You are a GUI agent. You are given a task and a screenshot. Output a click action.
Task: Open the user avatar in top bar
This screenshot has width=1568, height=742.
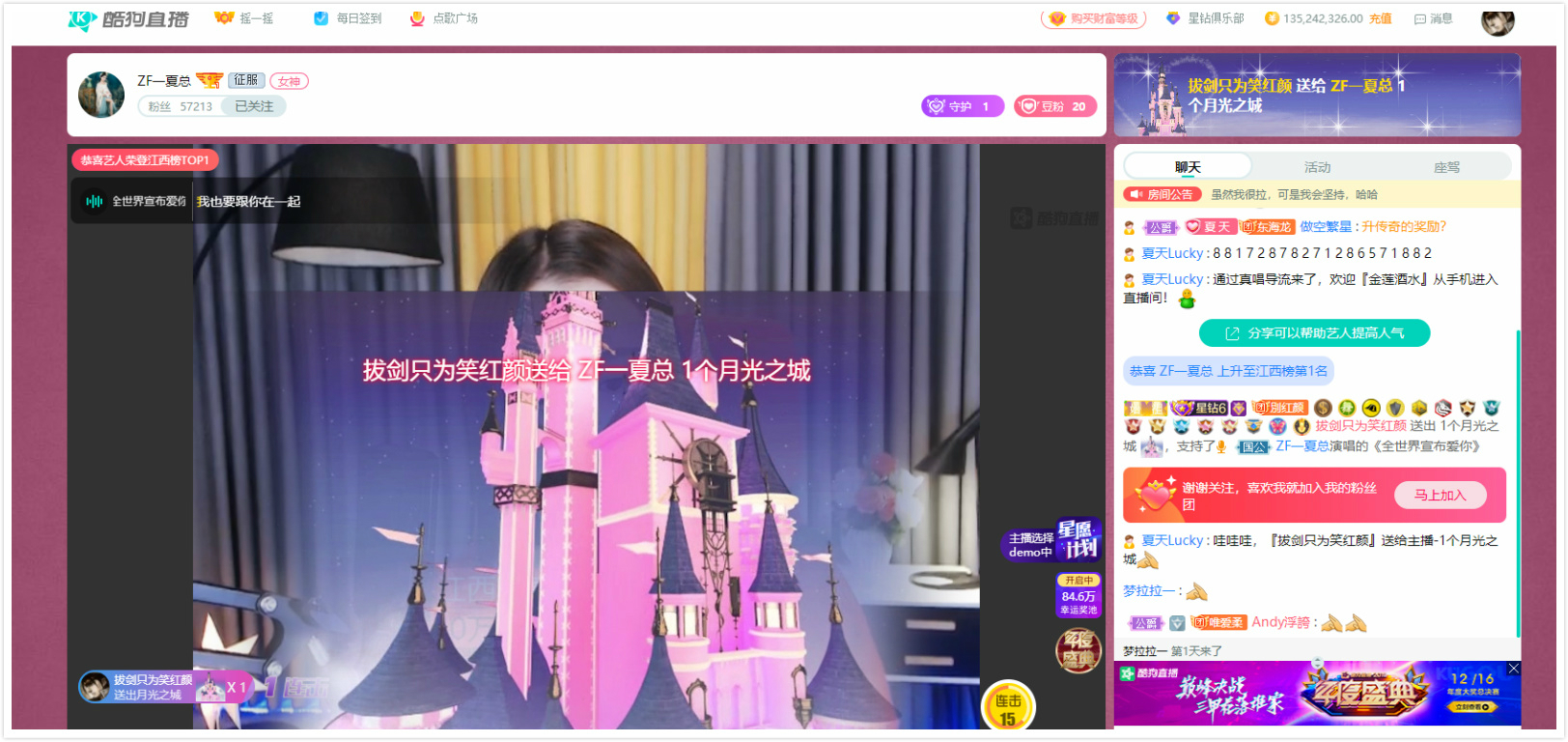coord(1498,20)
